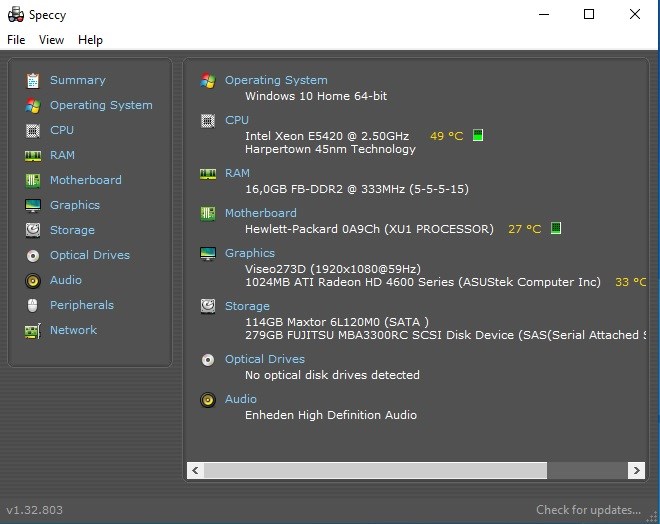Click the Viseo273D monitor text
660x524 pixels.
point(333,269)
